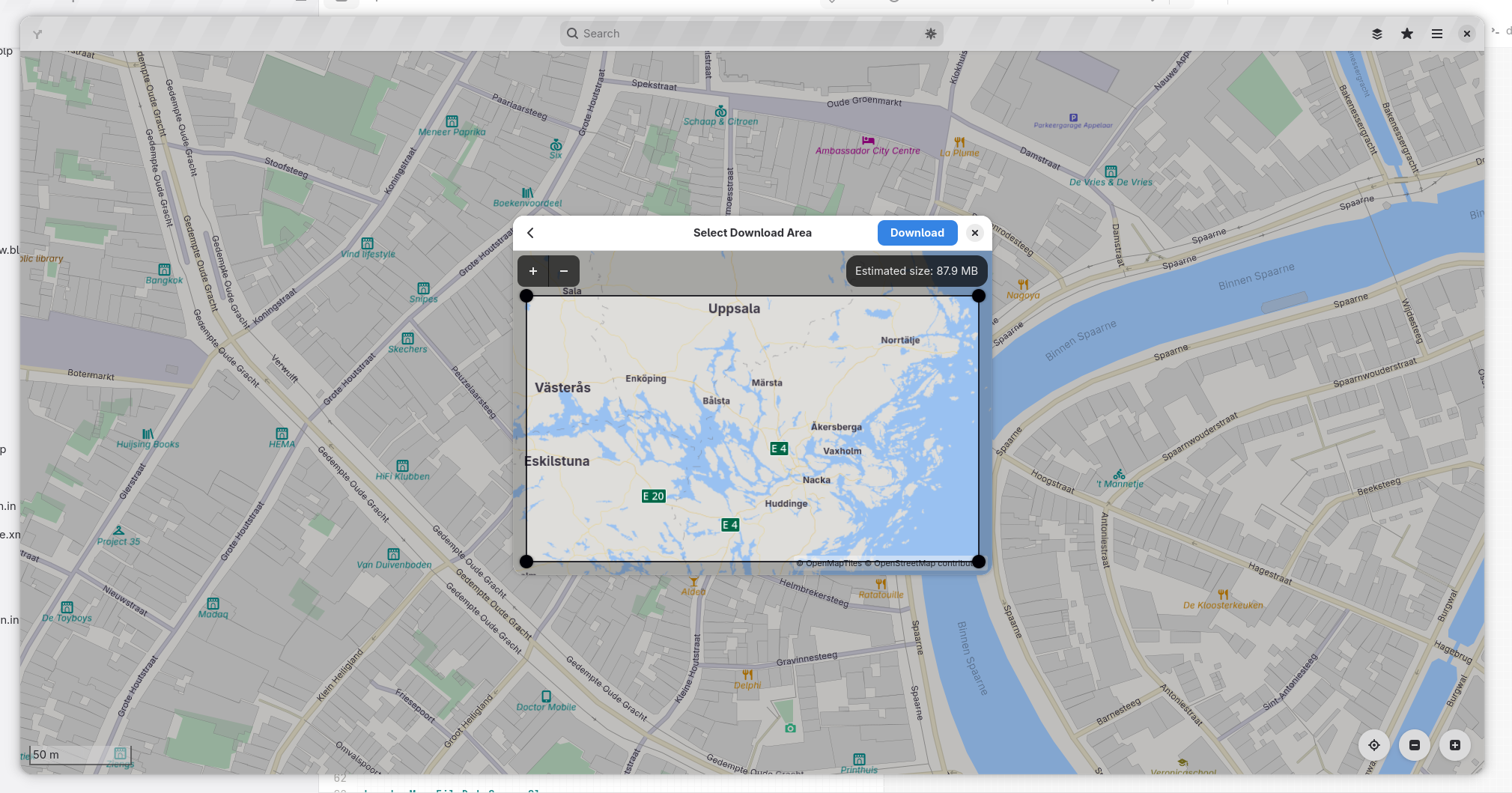The height and width of the screenshot is (793, 1512).
Task: Click the route planner icon in header
Action: point(37,34)
